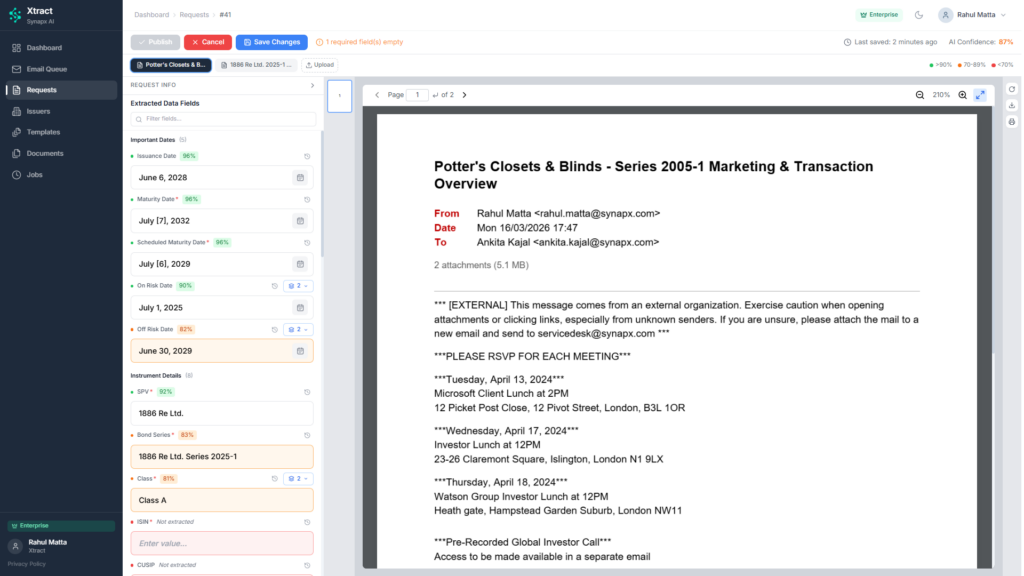The height and width of the screenshot is (576, 1024).
Task: Open the calendar picker for Issuance Date
Action: coord(300,177)
